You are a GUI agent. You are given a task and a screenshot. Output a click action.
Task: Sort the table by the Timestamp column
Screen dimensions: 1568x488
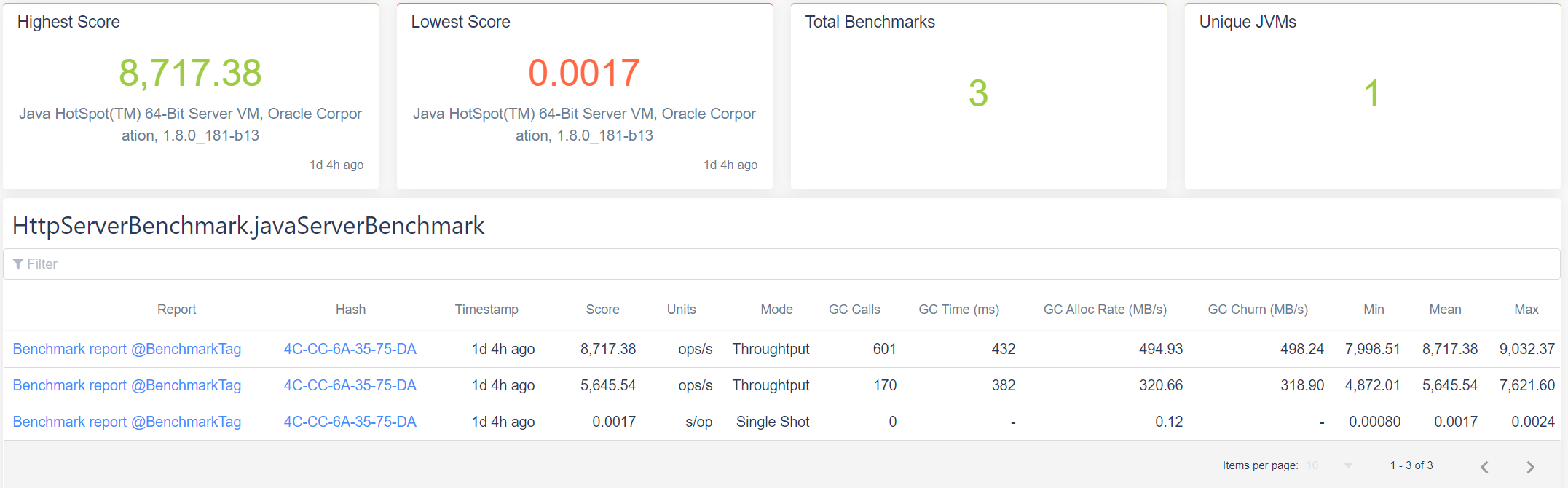click(486, 309)
